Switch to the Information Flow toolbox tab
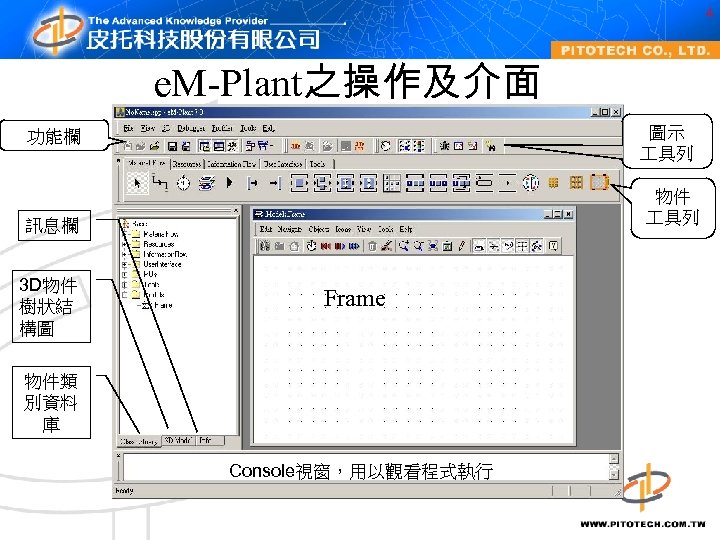The height and width of the screenshot is (540, 720). [231, 163]
